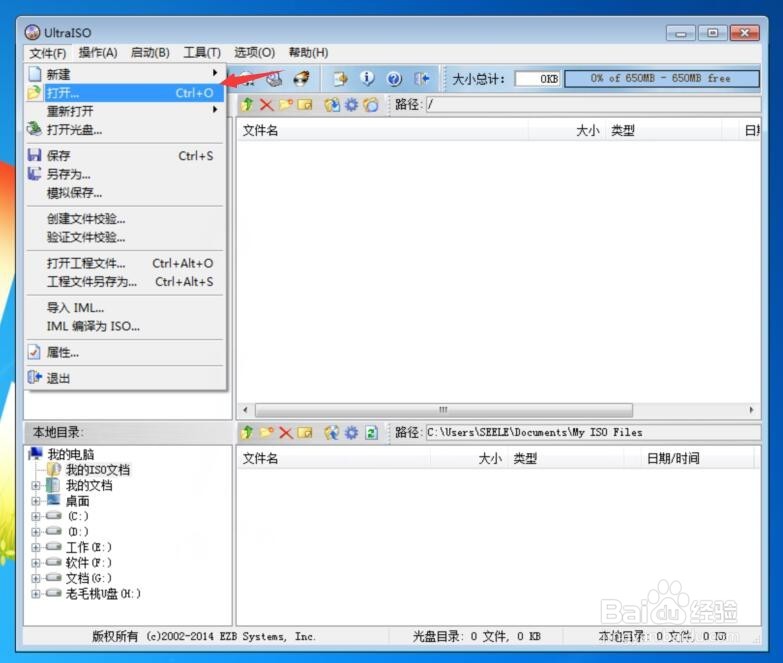Viewport: 783px width, 663px height.
Task: Open the 工具(T) menu
Action: 202,52
